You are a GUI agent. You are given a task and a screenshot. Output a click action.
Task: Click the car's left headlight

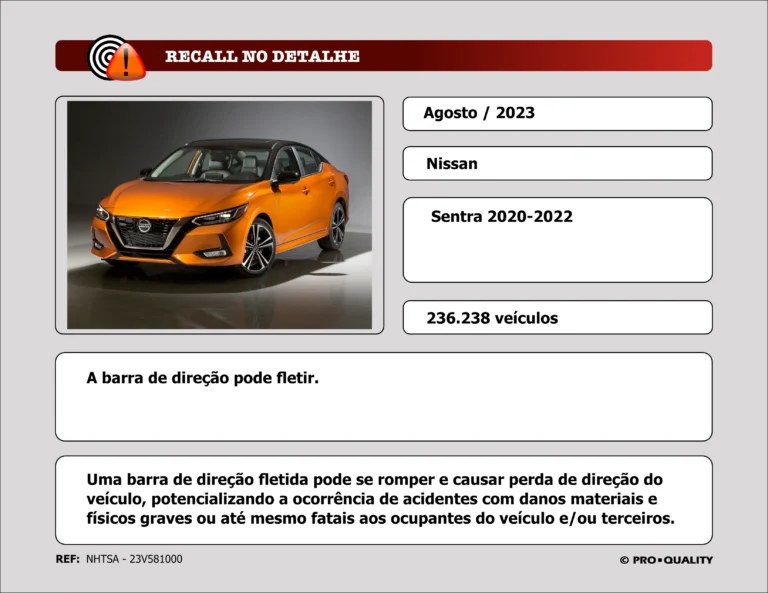219,216
